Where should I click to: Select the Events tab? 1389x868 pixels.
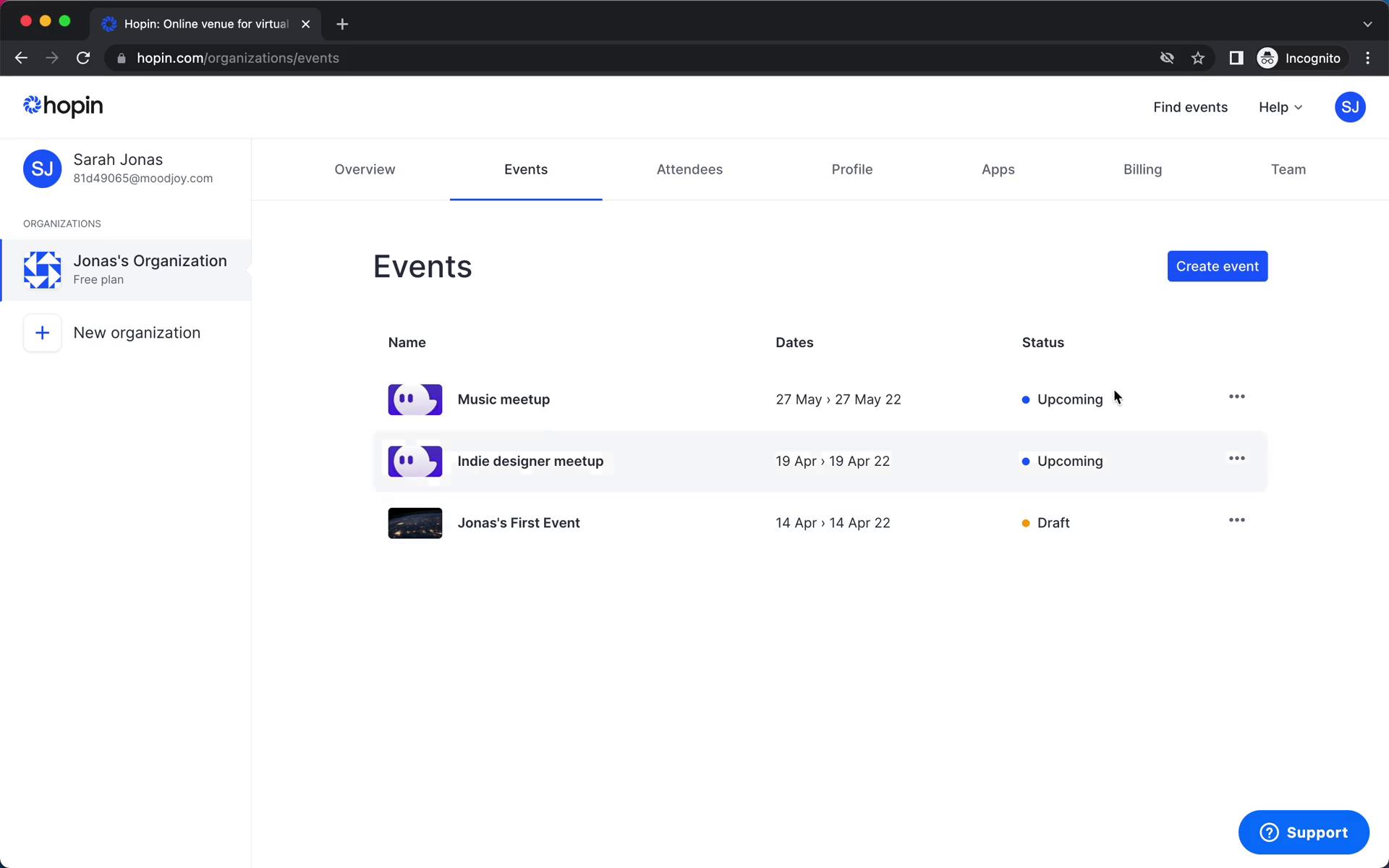click(x=525, y=169)
